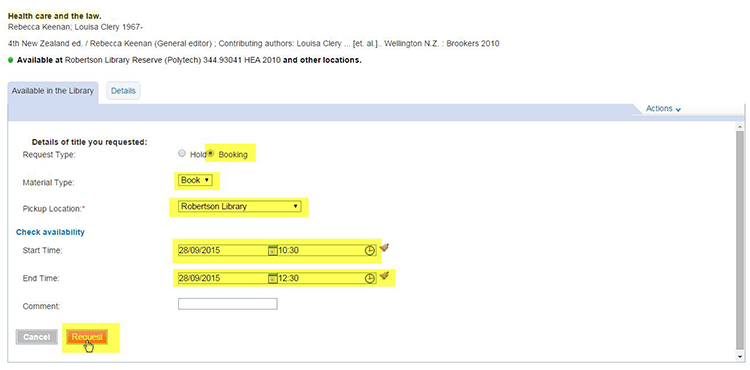Open End Time calendar date picker
750x370 pixels.
273,278
